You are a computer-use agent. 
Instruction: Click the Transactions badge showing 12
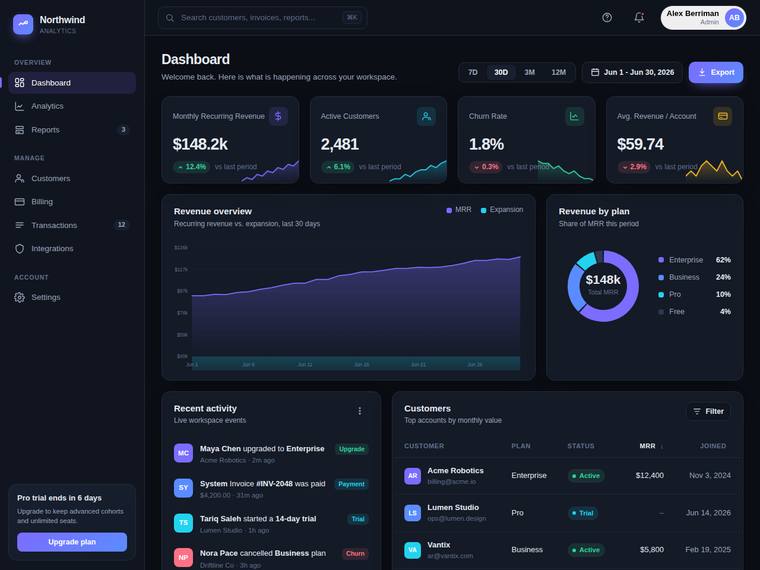tap(121, 225)
